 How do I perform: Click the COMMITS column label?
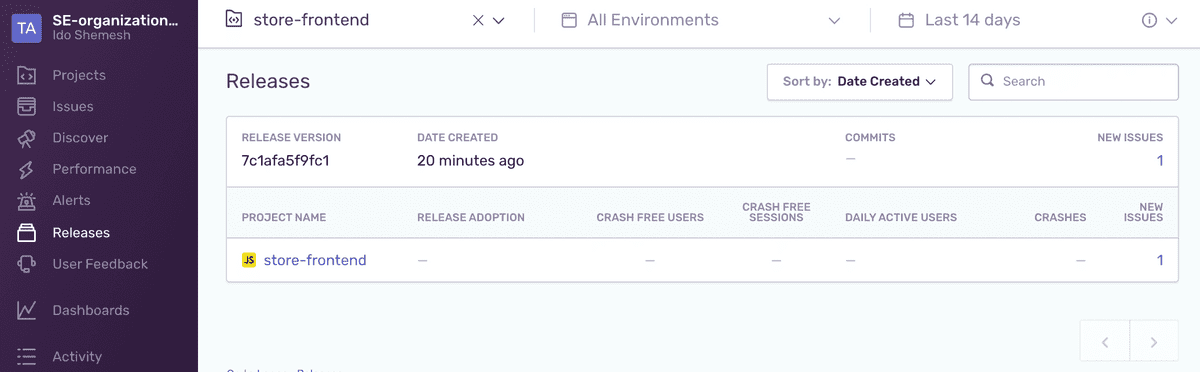(x=870, y=137)
